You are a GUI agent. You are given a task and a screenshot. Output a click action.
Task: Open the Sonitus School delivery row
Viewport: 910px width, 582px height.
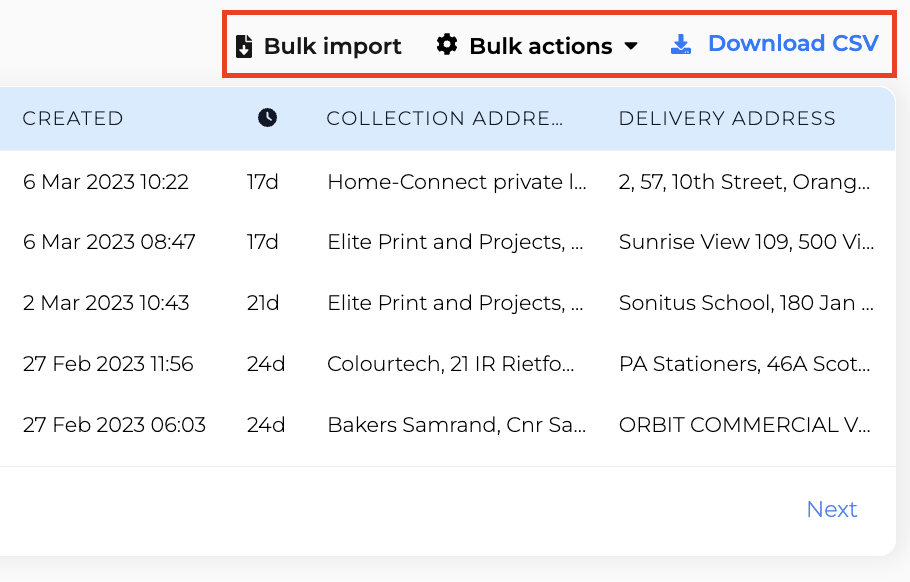[447, 303]
